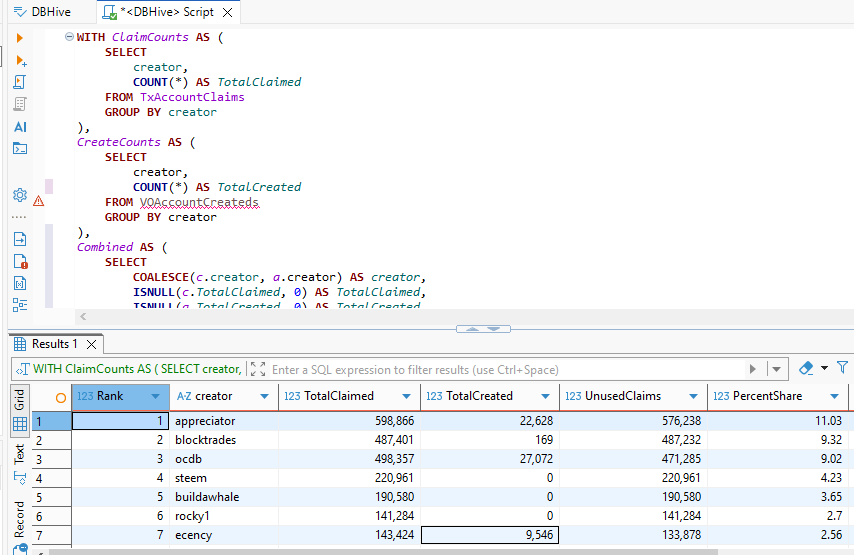Click the clear filters eraser icon
Viewport: 854px width, 555px height.
tap(806, 368)
